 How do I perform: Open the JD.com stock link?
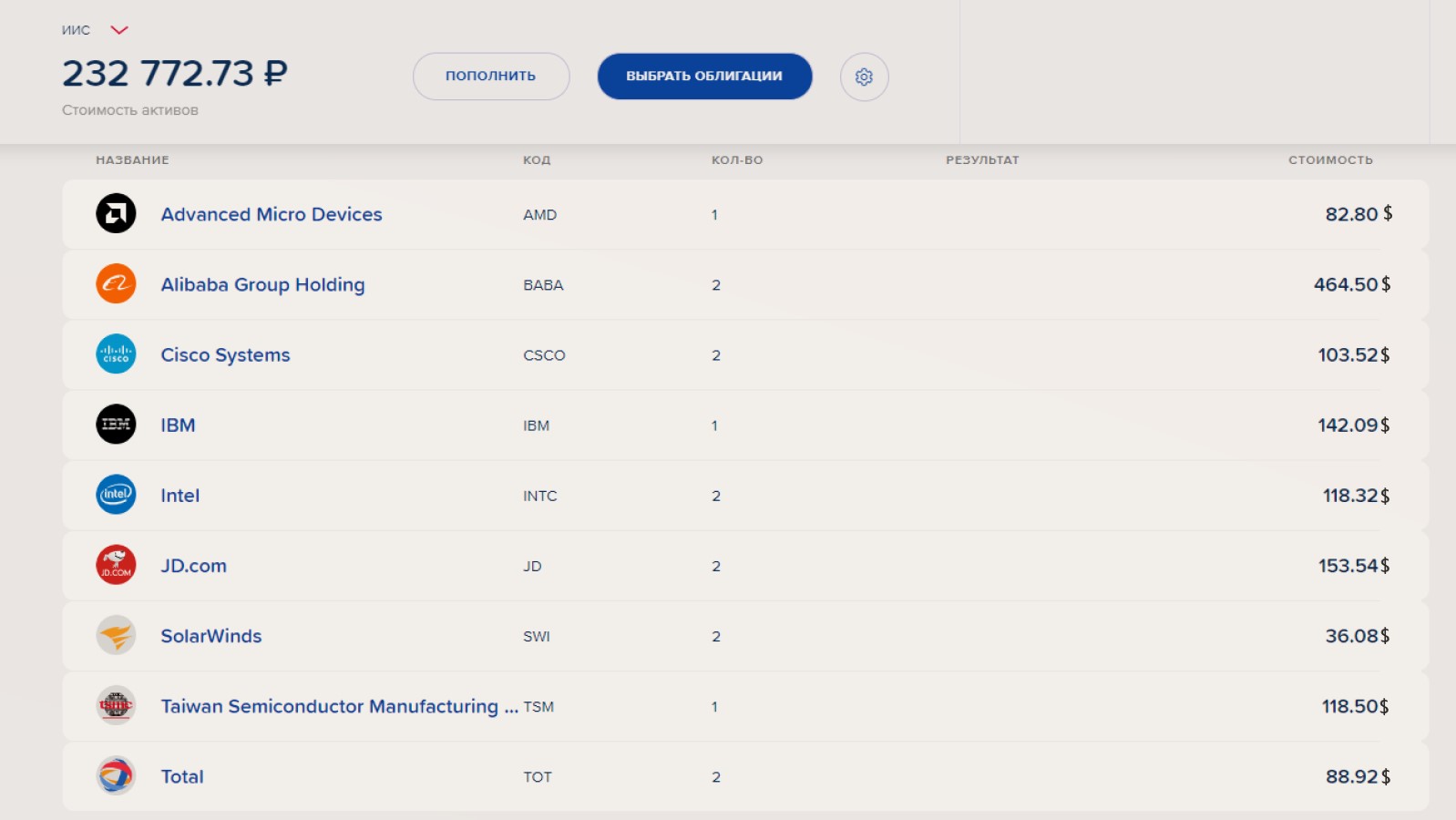(193, 566)
